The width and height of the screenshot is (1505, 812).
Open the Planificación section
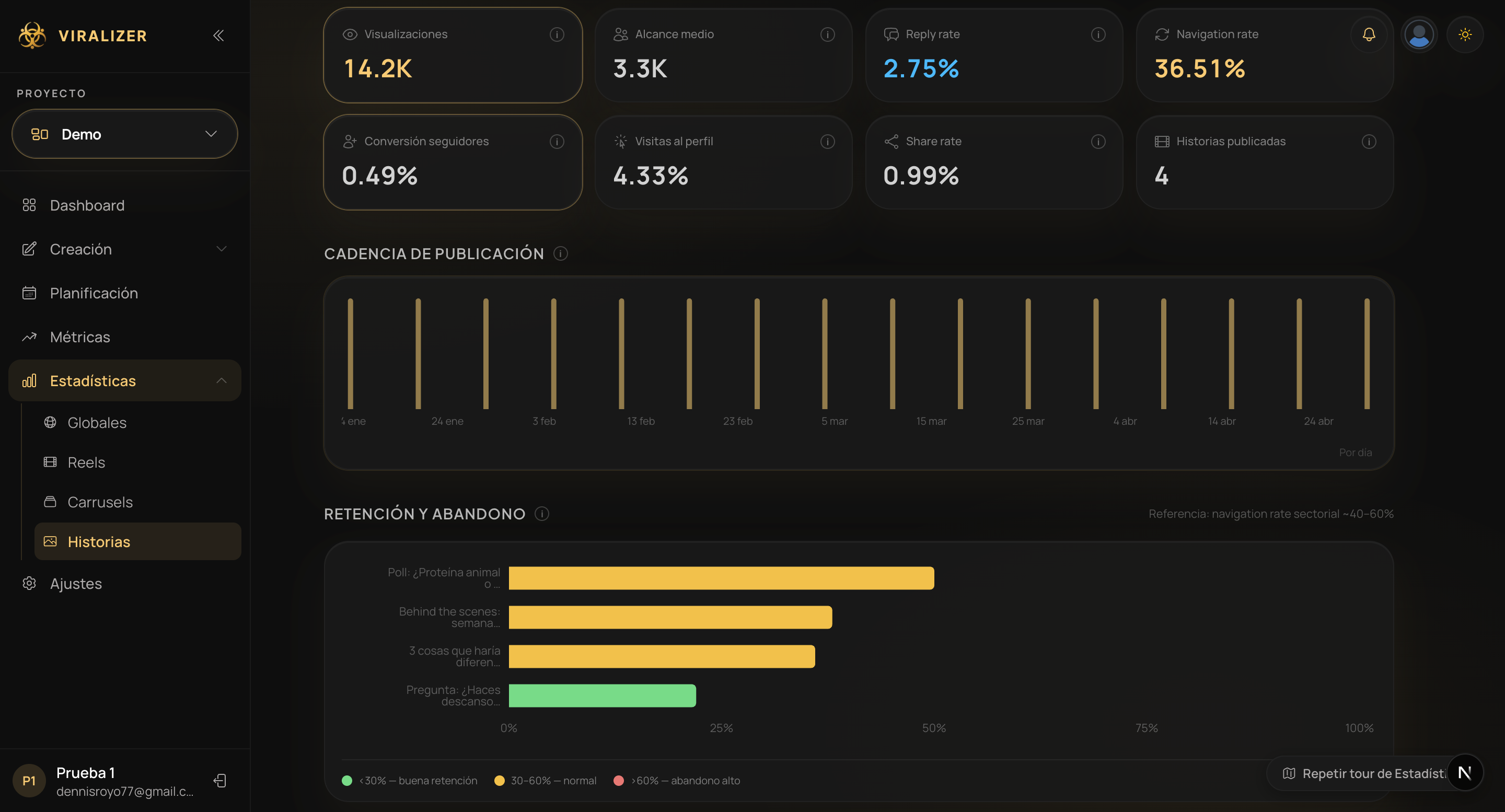(124, 293)
